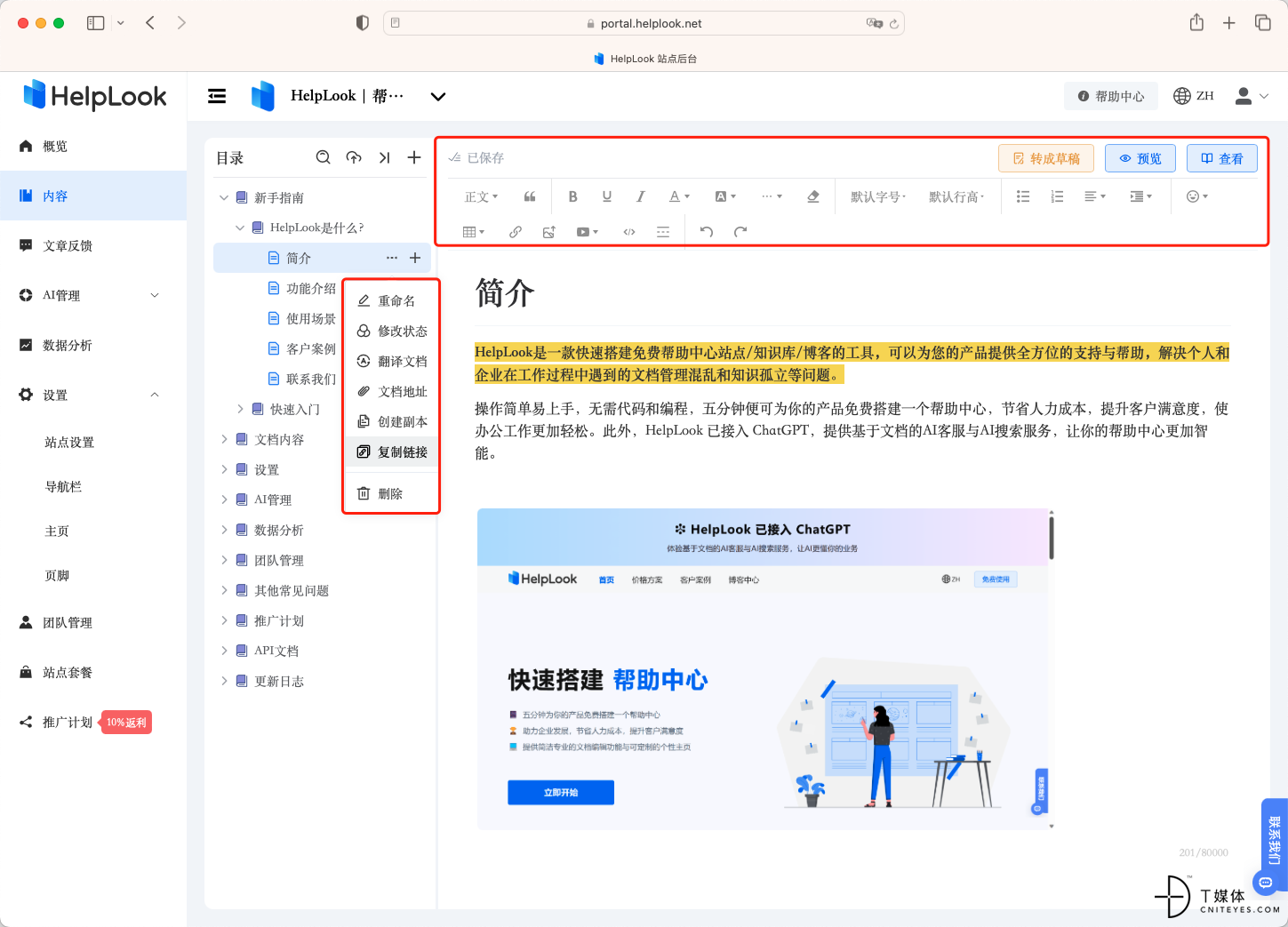Collapse the directory panel with arrow icon
This screenshot has width=1288, height=927.
tap(384, 157)
